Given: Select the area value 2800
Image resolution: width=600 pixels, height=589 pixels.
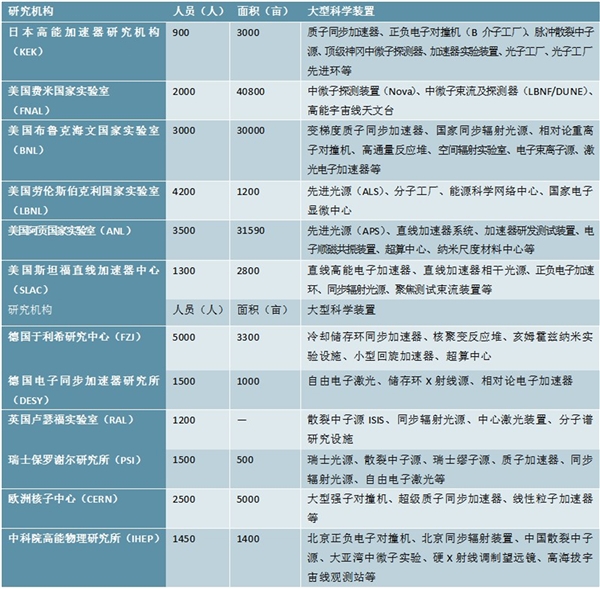Looking at the screenshot, I should (248, 271).
